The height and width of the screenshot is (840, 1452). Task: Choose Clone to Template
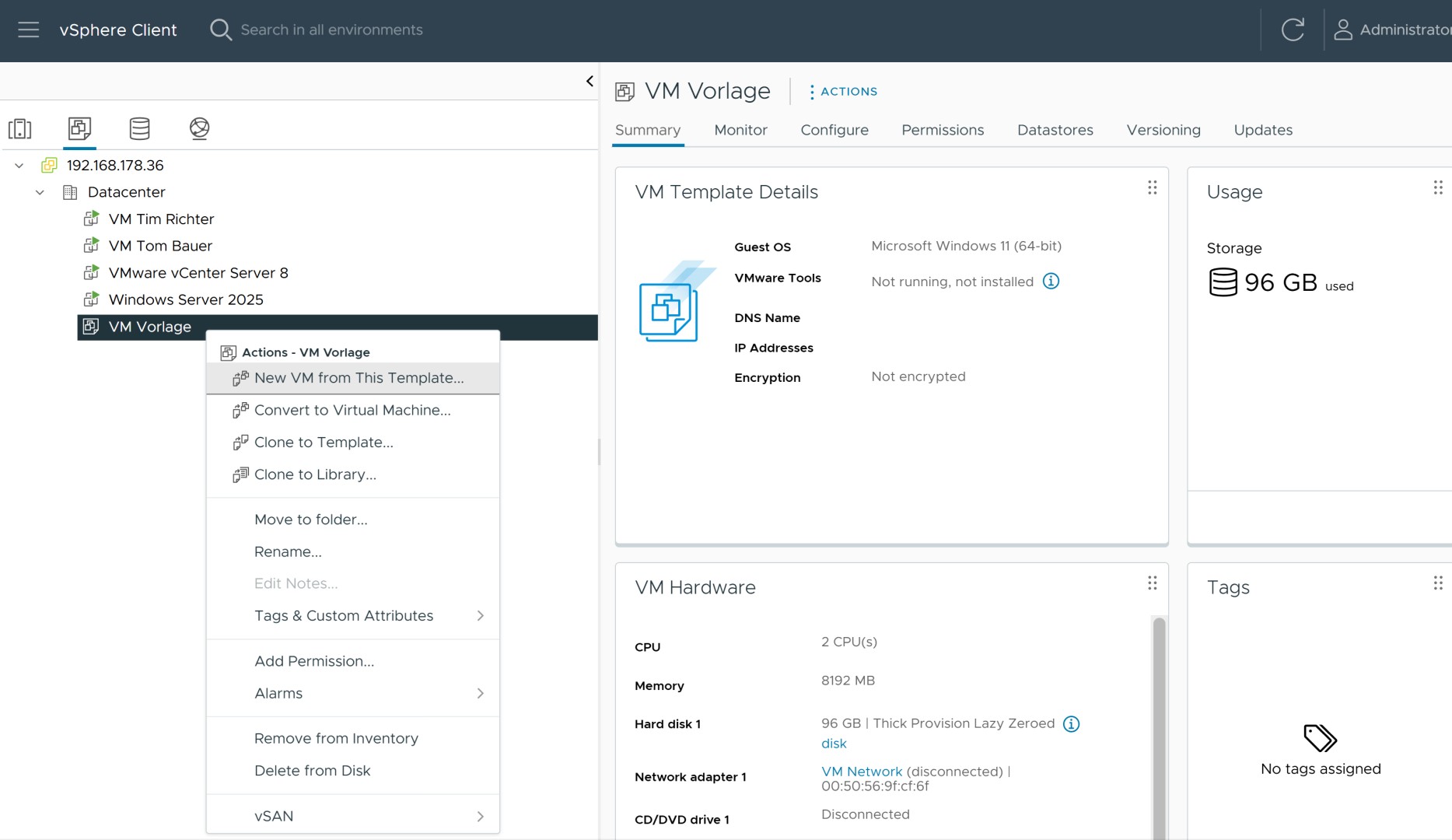tap(353, 443)
